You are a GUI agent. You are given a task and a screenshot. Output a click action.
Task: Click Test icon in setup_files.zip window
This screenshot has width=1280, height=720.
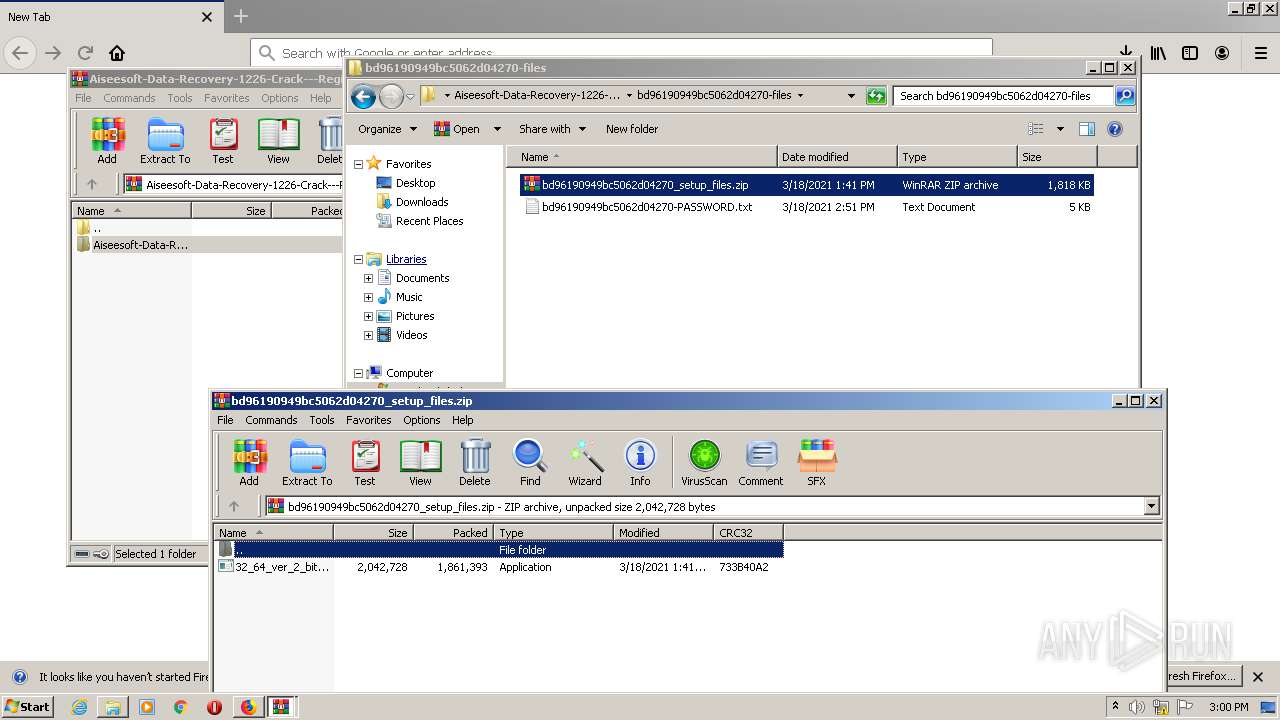click(x=365, y=463)
